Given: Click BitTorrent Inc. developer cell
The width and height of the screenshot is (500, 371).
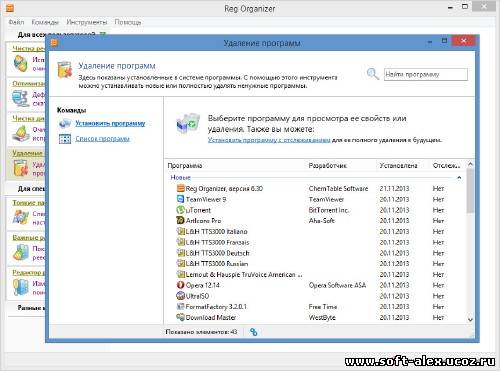Looking at the screenshot, I should [329, 210].
